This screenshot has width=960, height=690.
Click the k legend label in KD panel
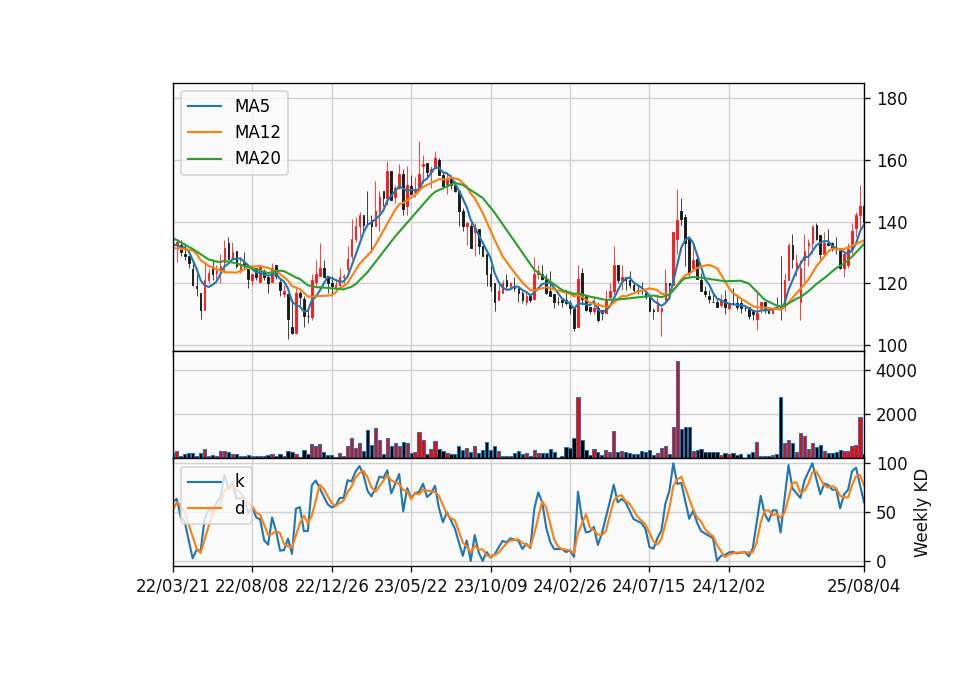point(239,481)
